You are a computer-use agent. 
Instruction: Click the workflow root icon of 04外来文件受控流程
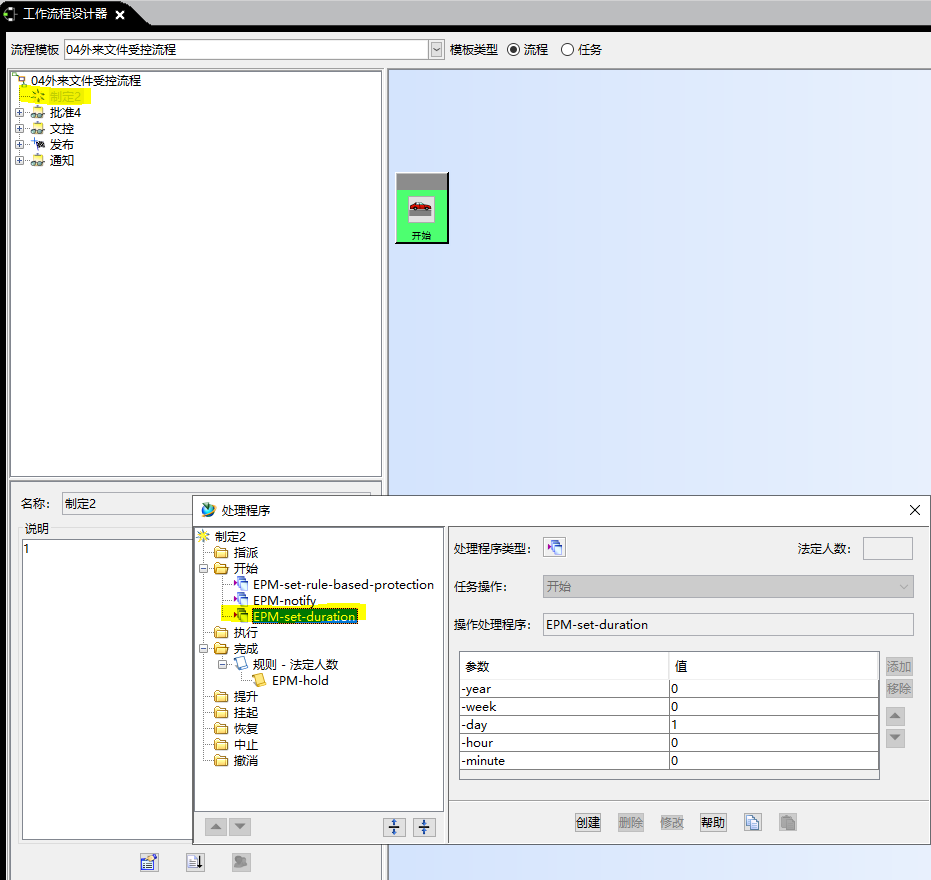(20, 80)
